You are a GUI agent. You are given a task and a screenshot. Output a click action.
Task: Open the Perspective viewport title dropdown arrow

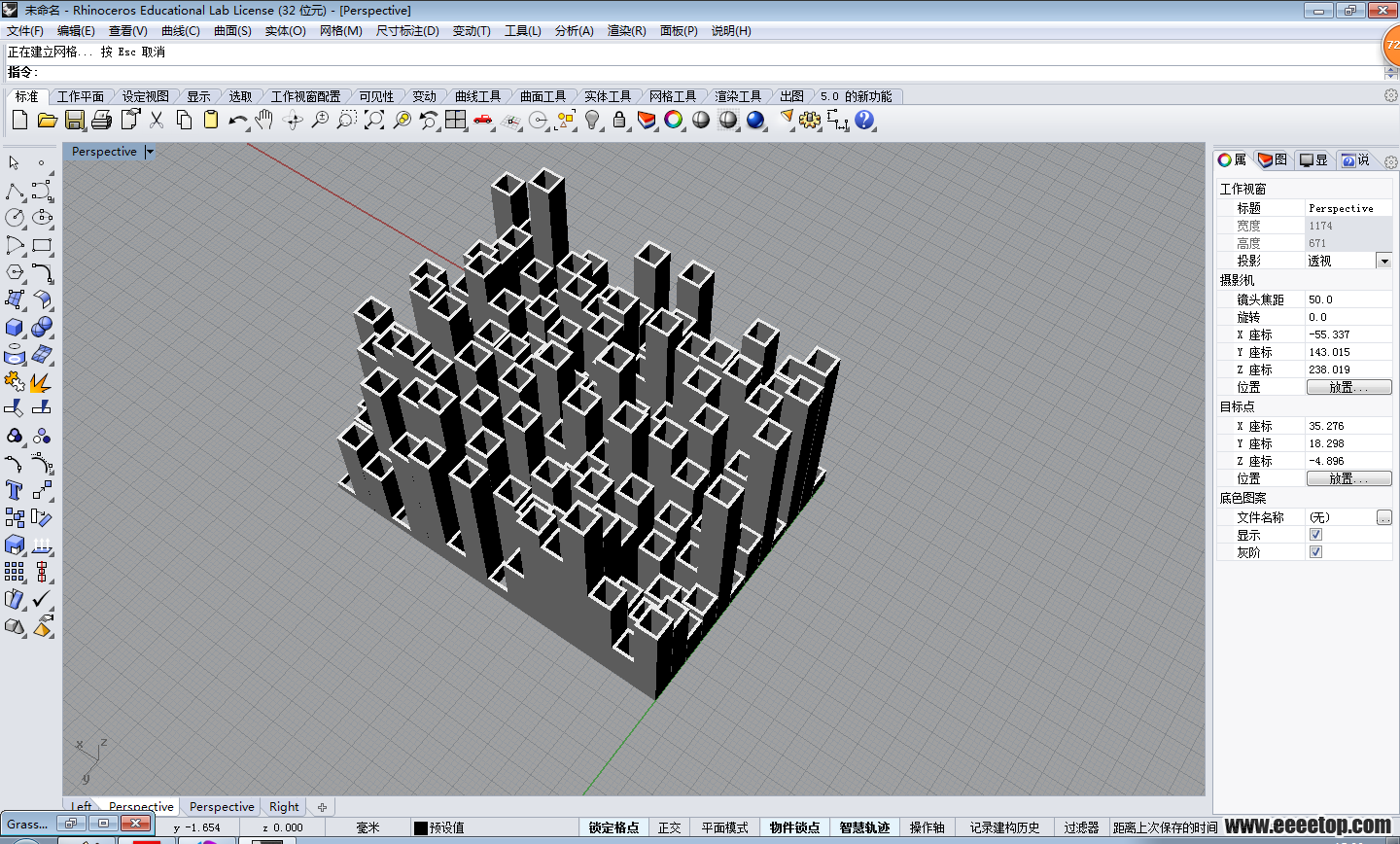(150, 152)
